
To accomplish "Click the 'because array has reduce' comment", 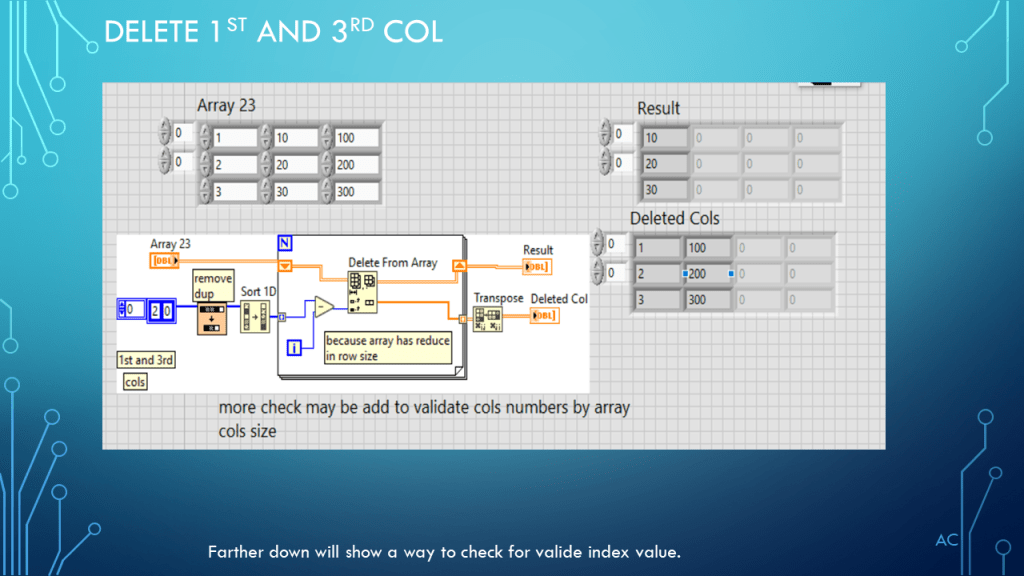I will 388,348.
